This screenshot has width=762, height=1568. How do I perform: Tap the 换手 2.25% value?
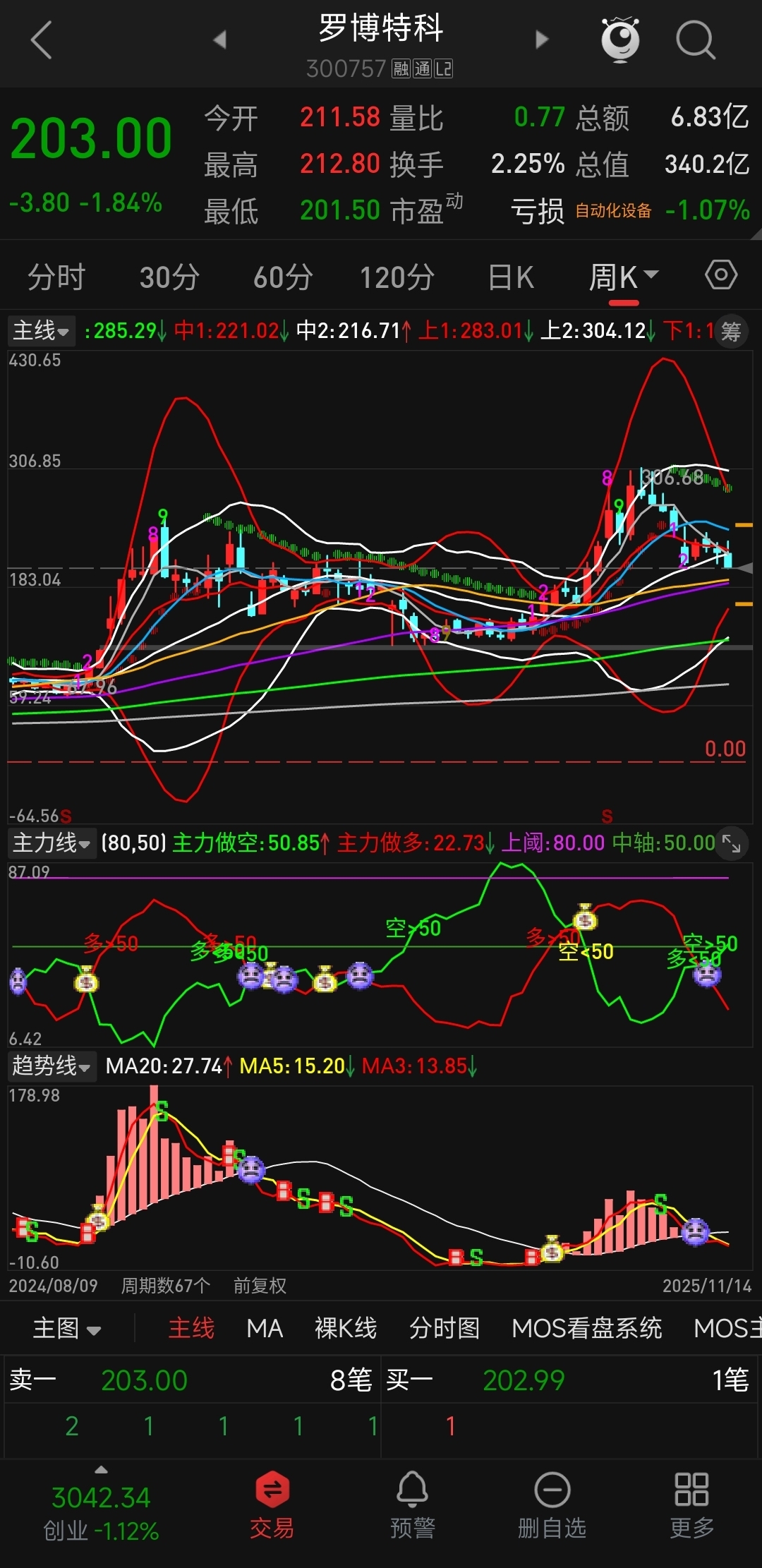click(x=528, y=164)
